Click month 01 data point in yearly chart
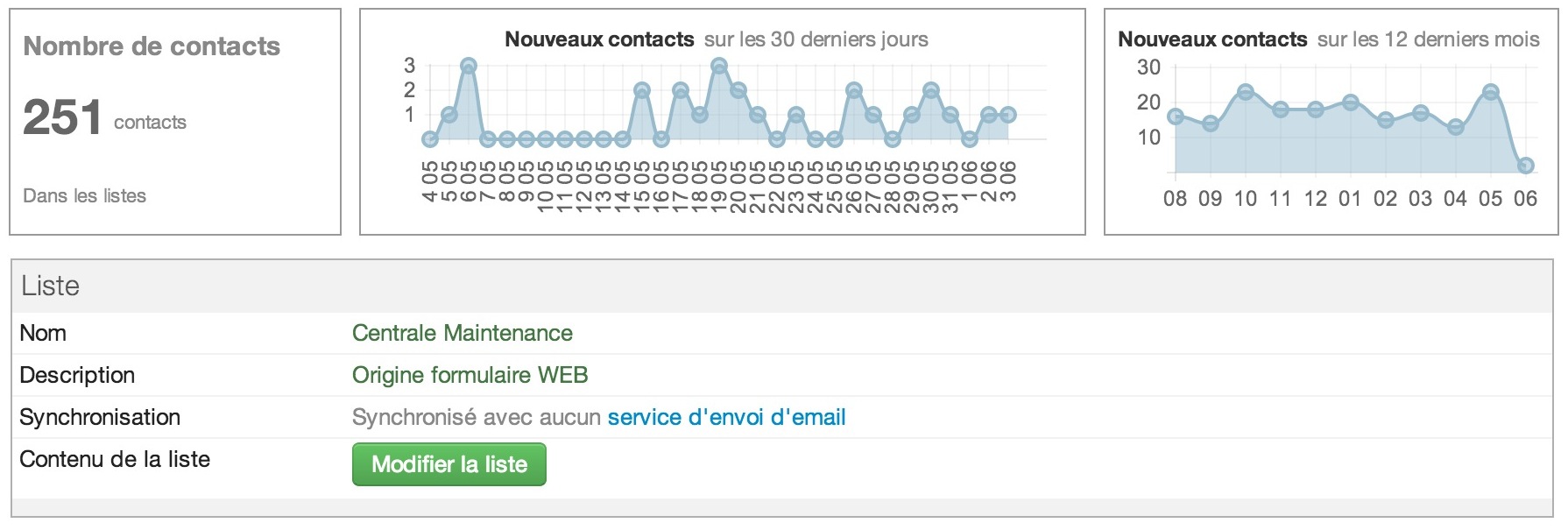This screenshot has height=530, width=1568. pyautogui.click(x=1351, y=102)
